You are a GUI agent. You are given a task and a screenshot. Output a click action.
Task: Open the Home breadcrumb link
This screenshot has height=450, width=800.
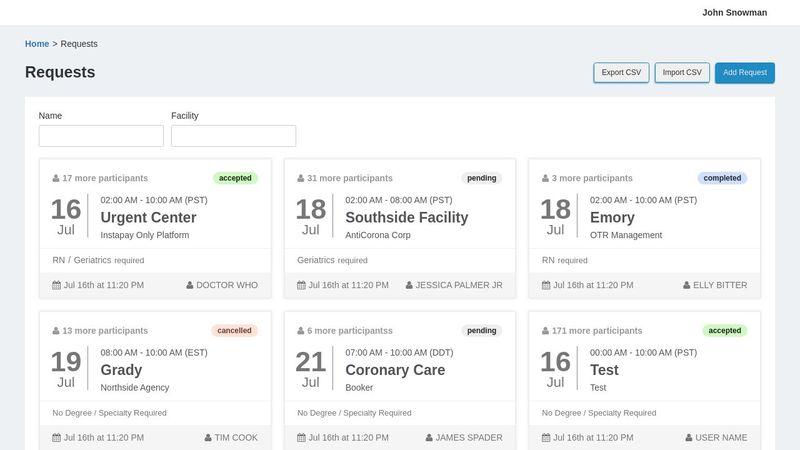pyautogui.click(x=37, y=44)
